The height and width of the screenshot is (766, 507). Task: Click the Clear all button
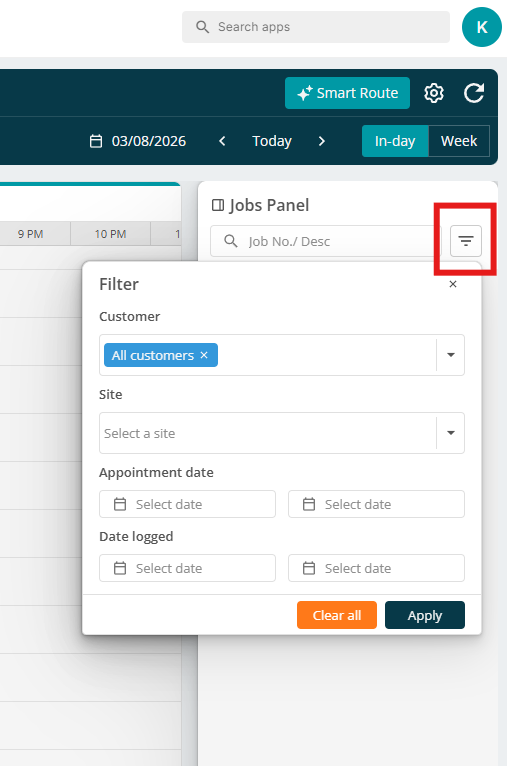click(x=337, y=615)
